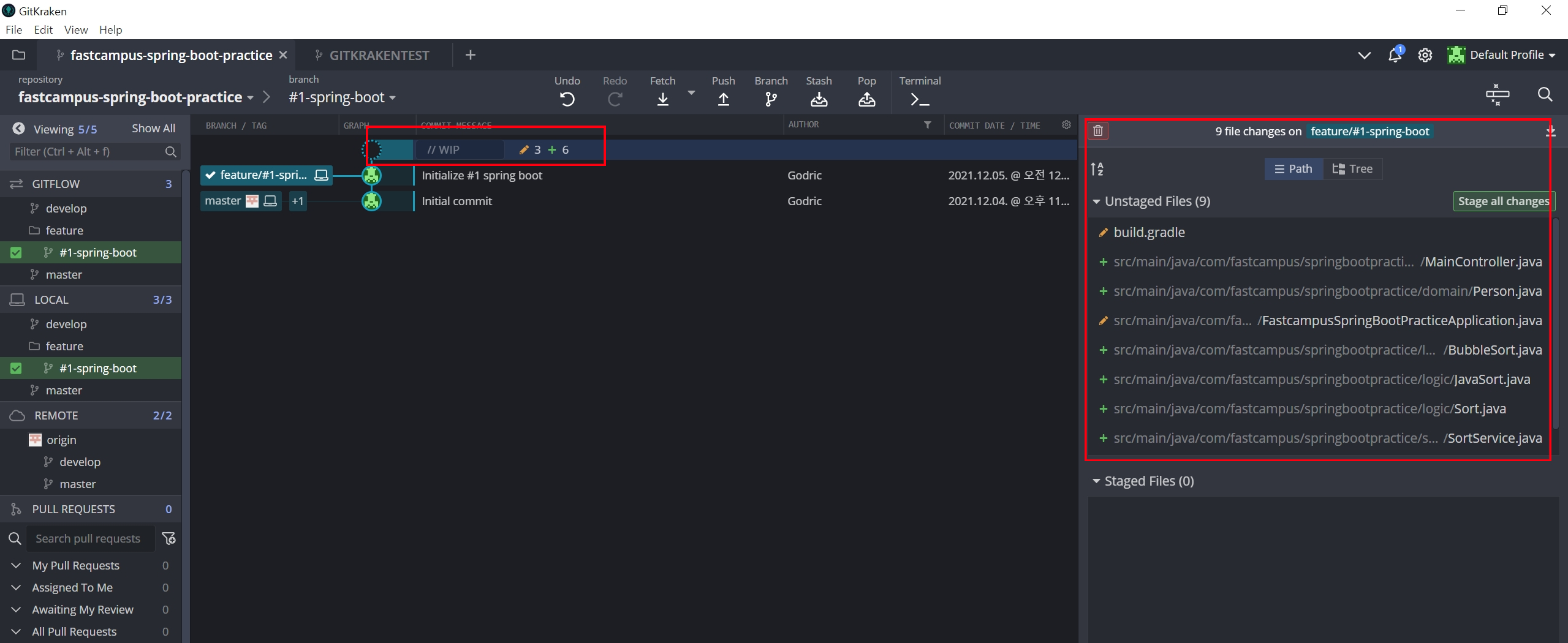Image resolution: width=1568 pixels, height=643 pixels.
Task: Open notifications bell icon
Action: coord(1395,55)
